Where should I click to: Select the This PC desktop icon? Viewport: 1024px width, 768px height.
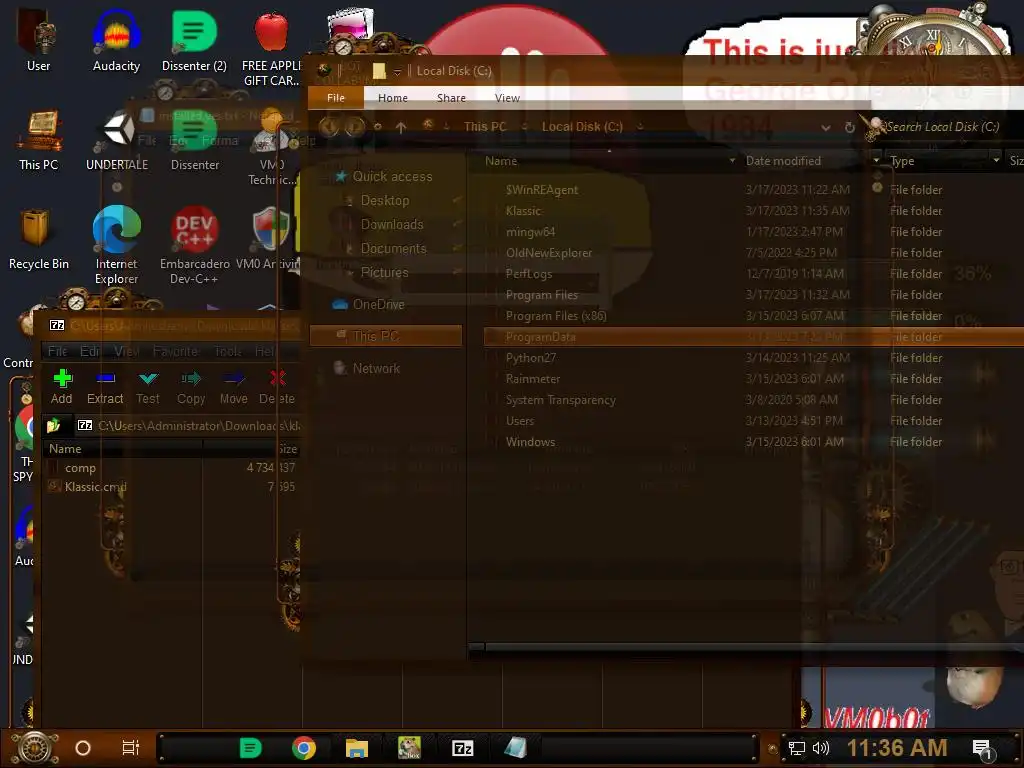39,140
